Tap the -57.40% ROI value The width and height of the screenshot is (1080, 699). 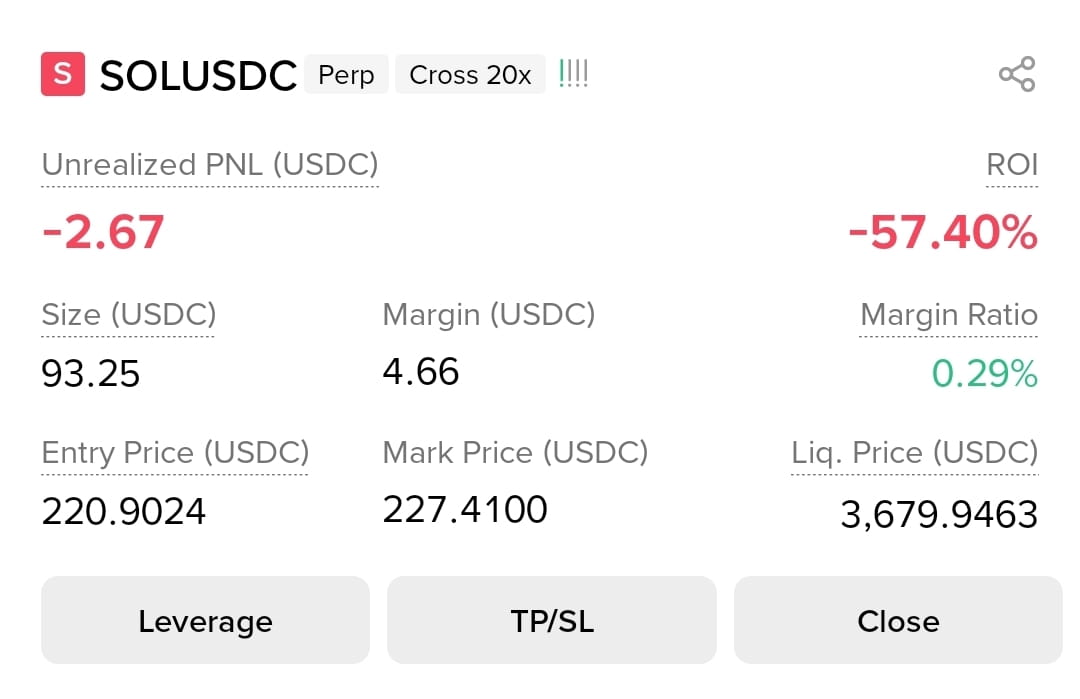943,232
